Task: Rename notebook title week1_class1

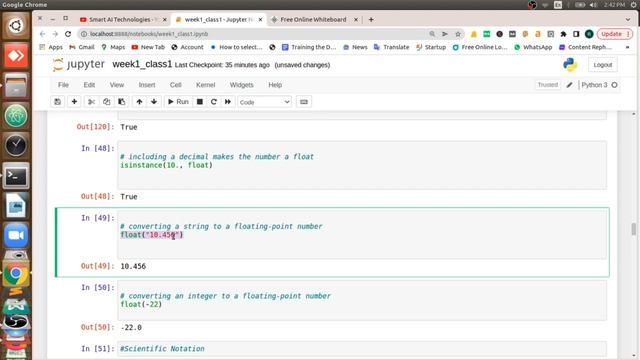Action: coord(142,64)
